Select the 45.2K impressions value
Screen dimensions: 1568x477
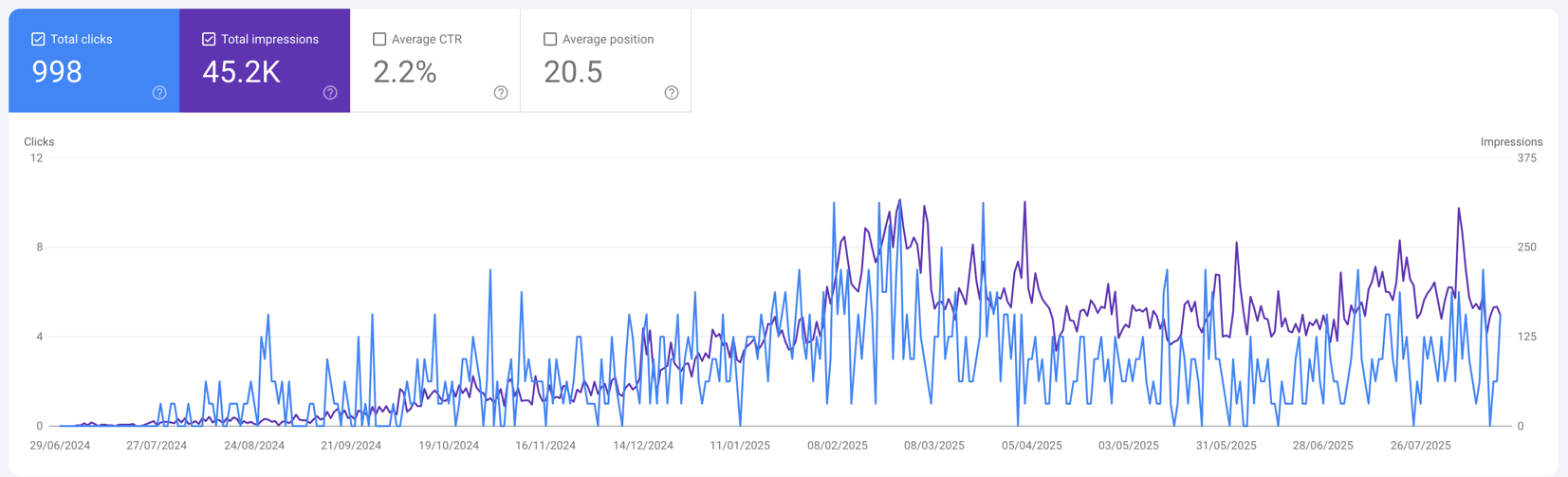241,72
